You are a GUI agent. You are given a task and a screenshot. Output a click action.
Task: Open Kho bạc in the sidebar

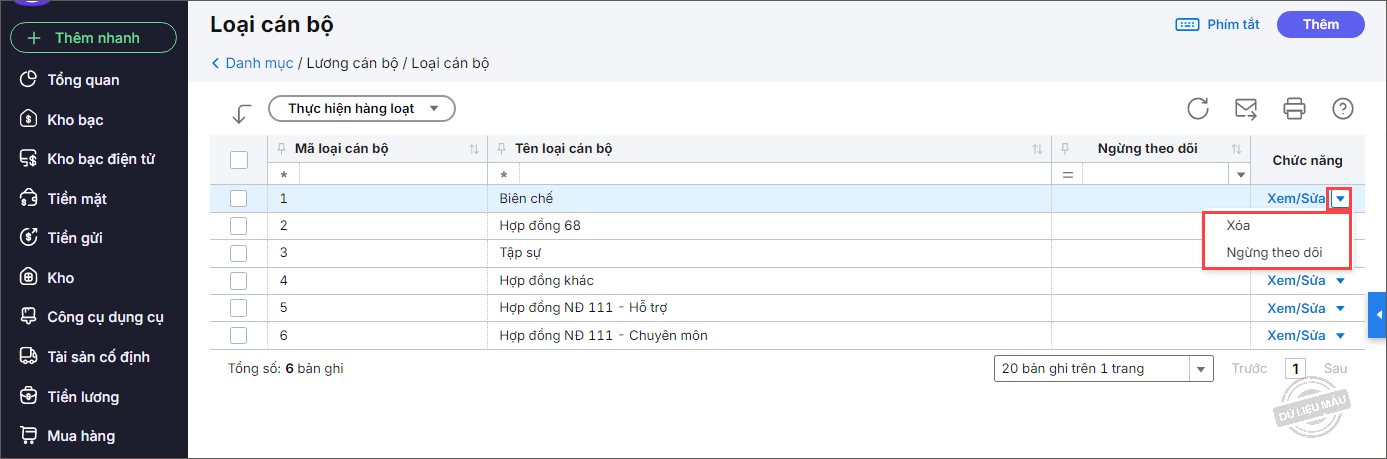click(x=75, y=120)
